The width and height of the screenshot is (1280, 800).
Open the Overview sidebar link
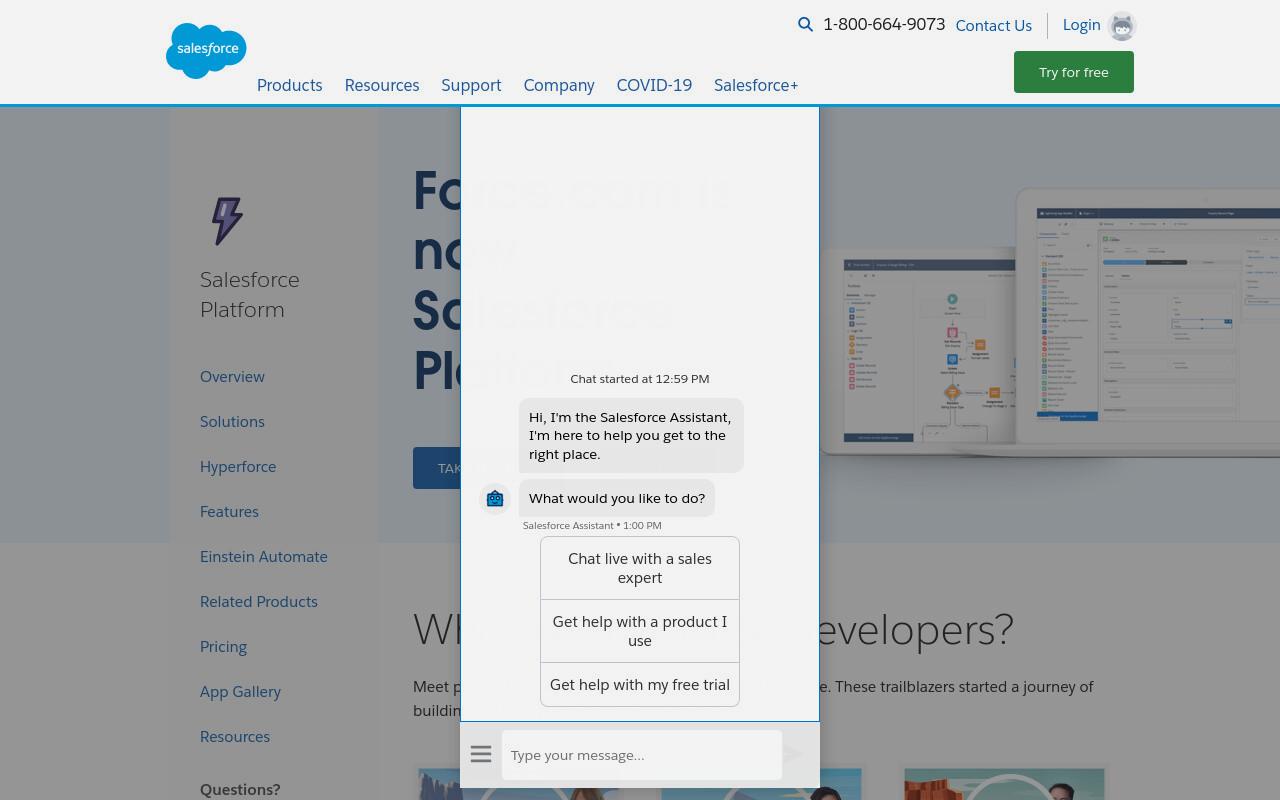(232, 377)
